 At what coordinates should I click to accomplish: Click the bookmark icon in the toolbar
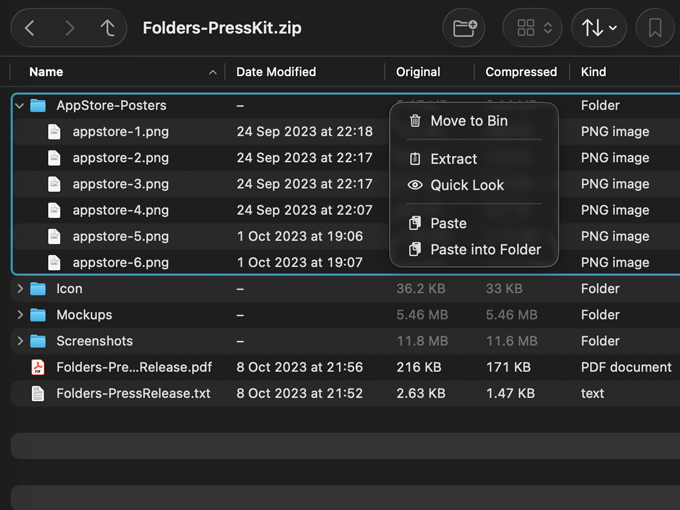click(655, 28)
